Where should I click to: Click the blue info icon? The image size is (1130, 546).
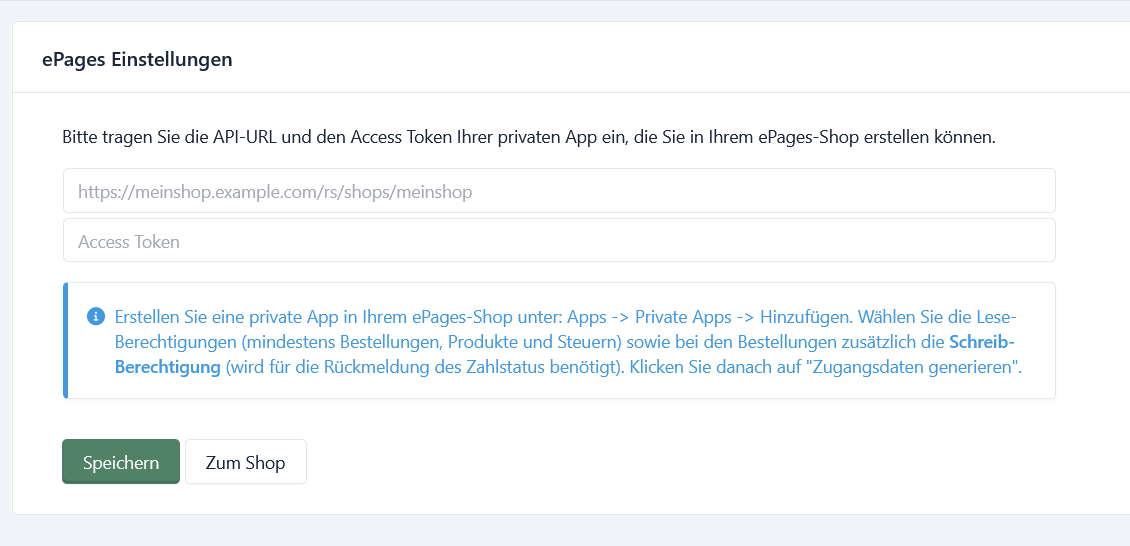[x=96, y=316]
